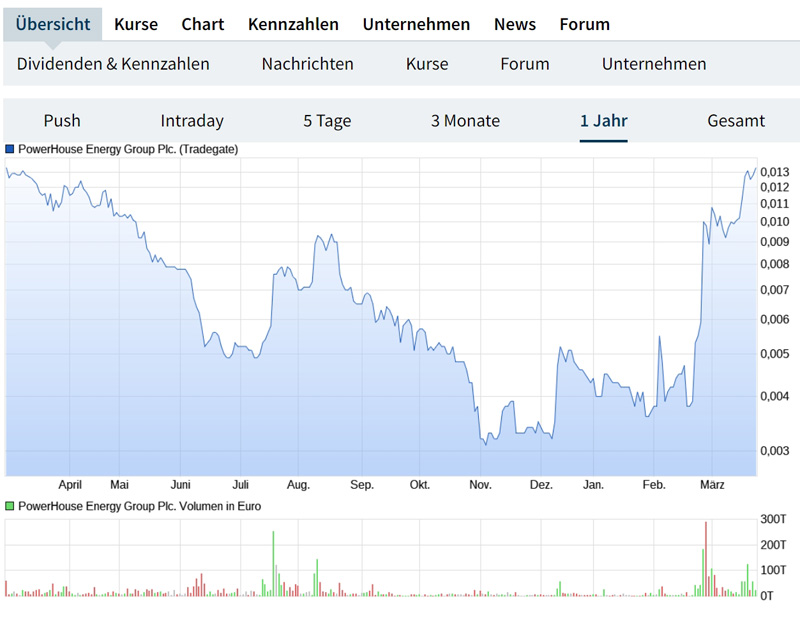Click the green Volumen legend swatch
The image size is (800, 624).
pyautogui.click(x=10, y=506)
